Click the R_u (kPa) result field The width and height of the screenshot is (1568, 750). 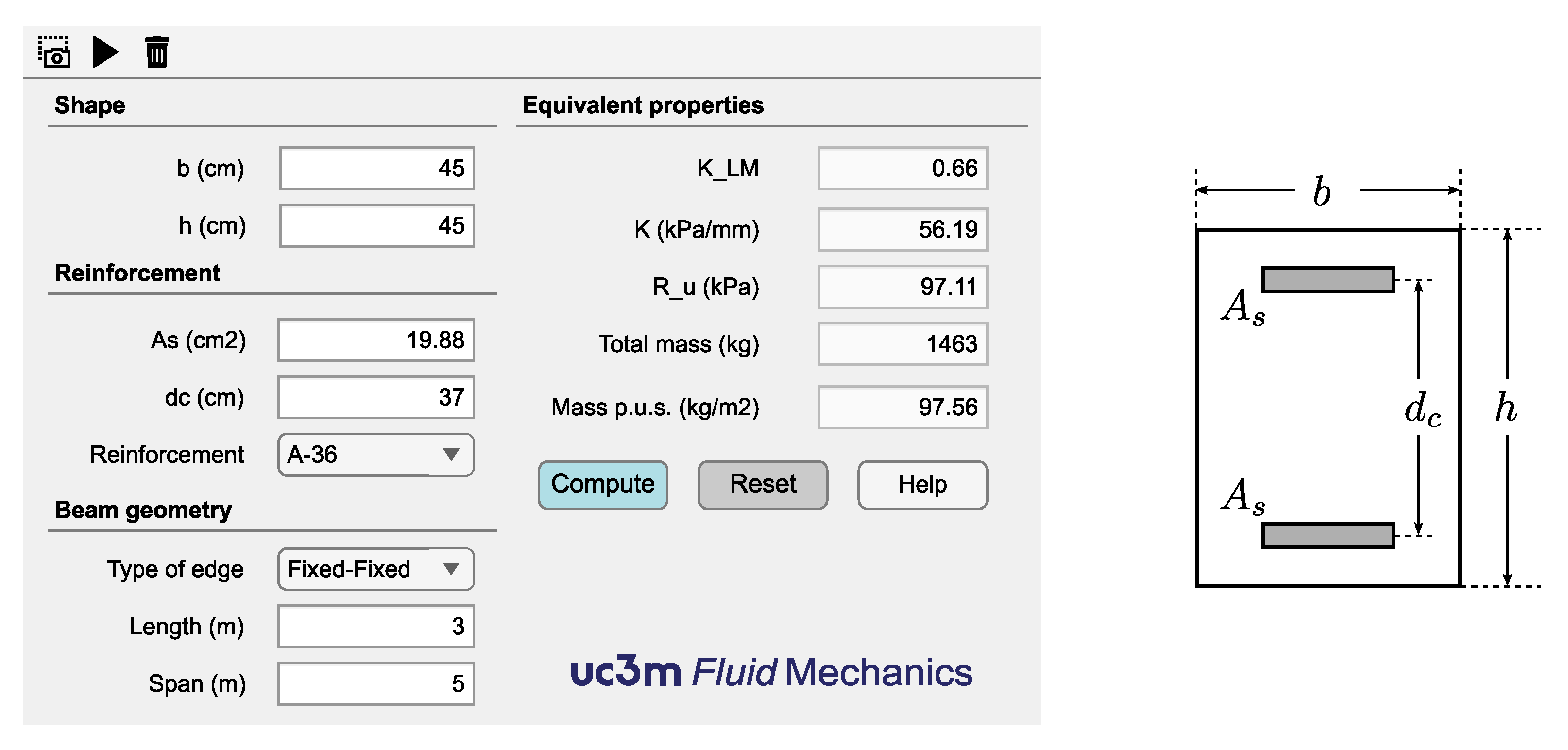pyautogui.click(x=902, y=287)
